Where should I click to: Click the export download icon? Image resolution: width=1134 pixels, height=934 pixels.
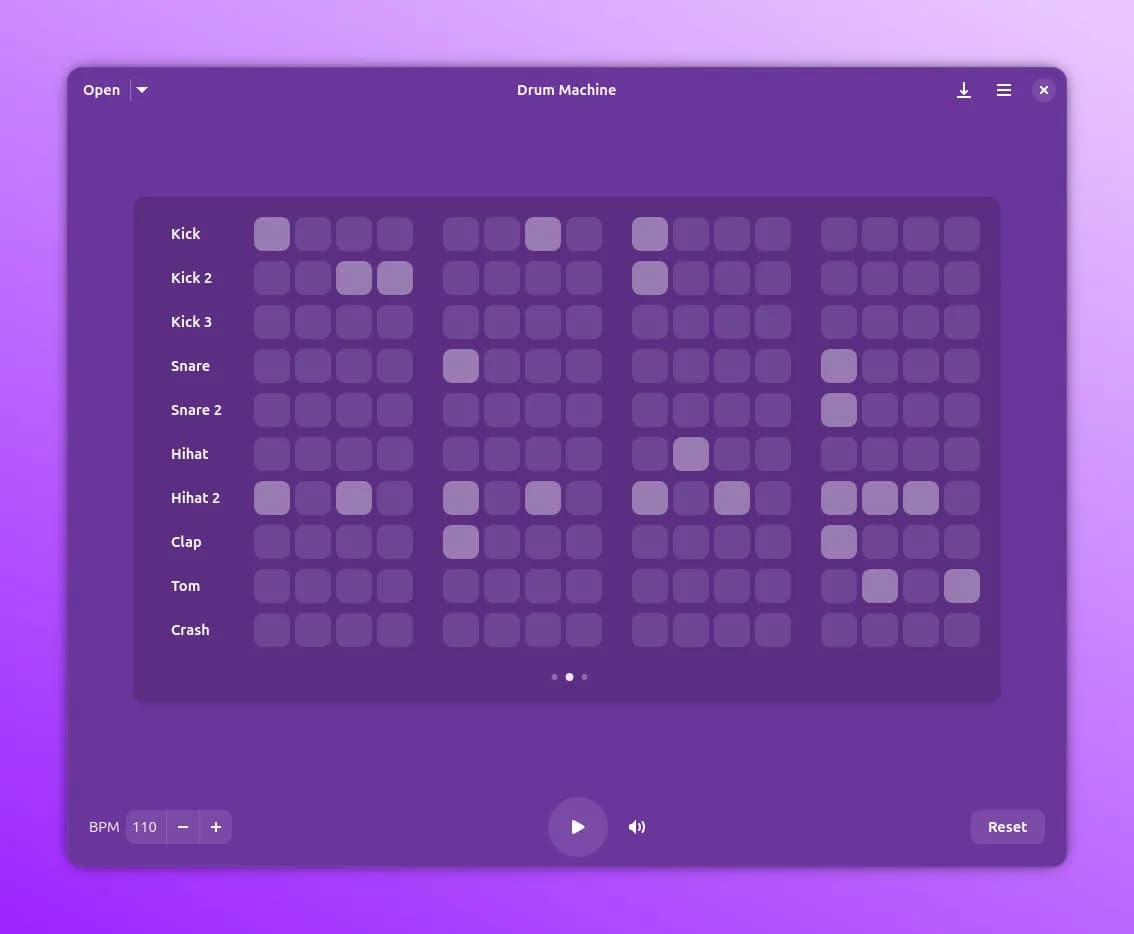[x=964, y=90]
